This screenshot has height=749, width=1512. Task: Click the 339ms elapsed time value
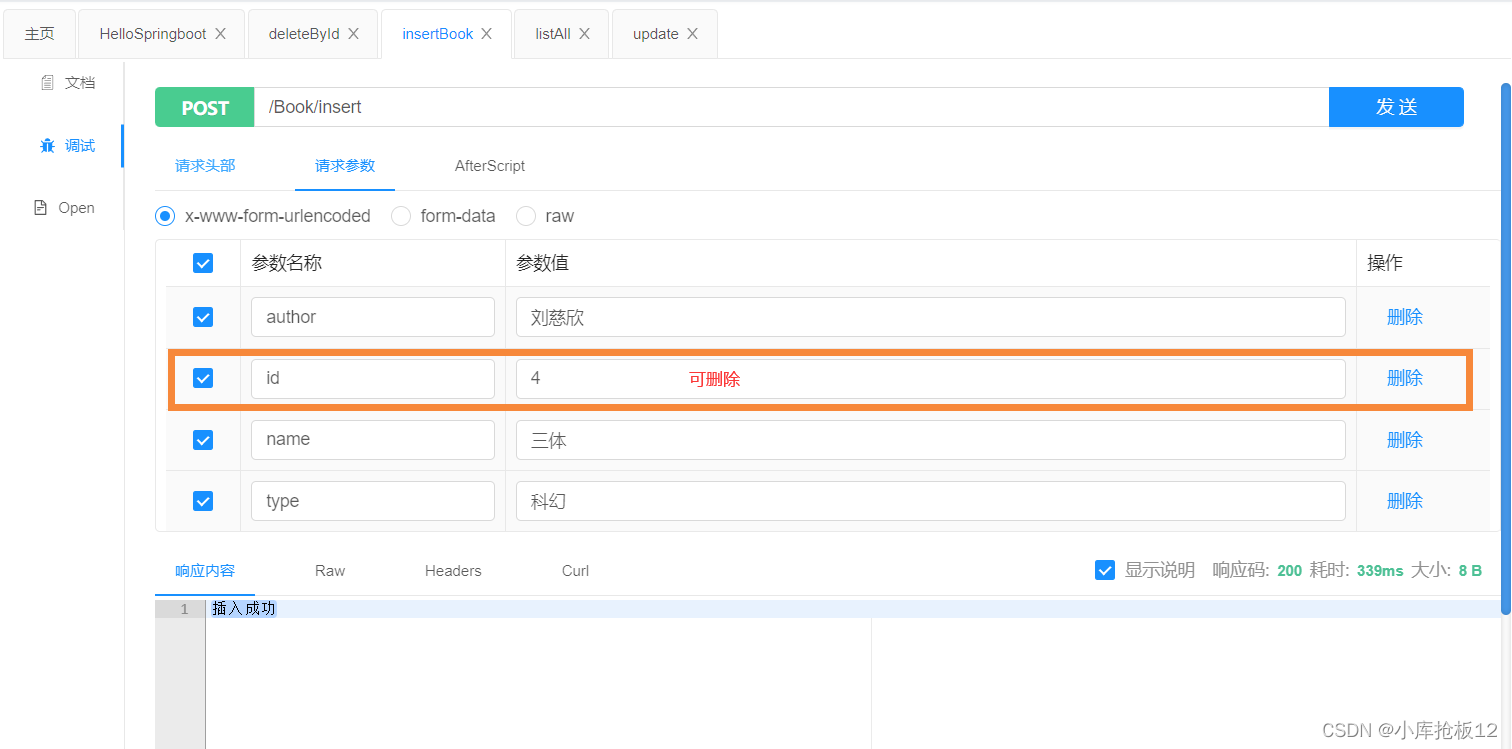click(1380, 571)
